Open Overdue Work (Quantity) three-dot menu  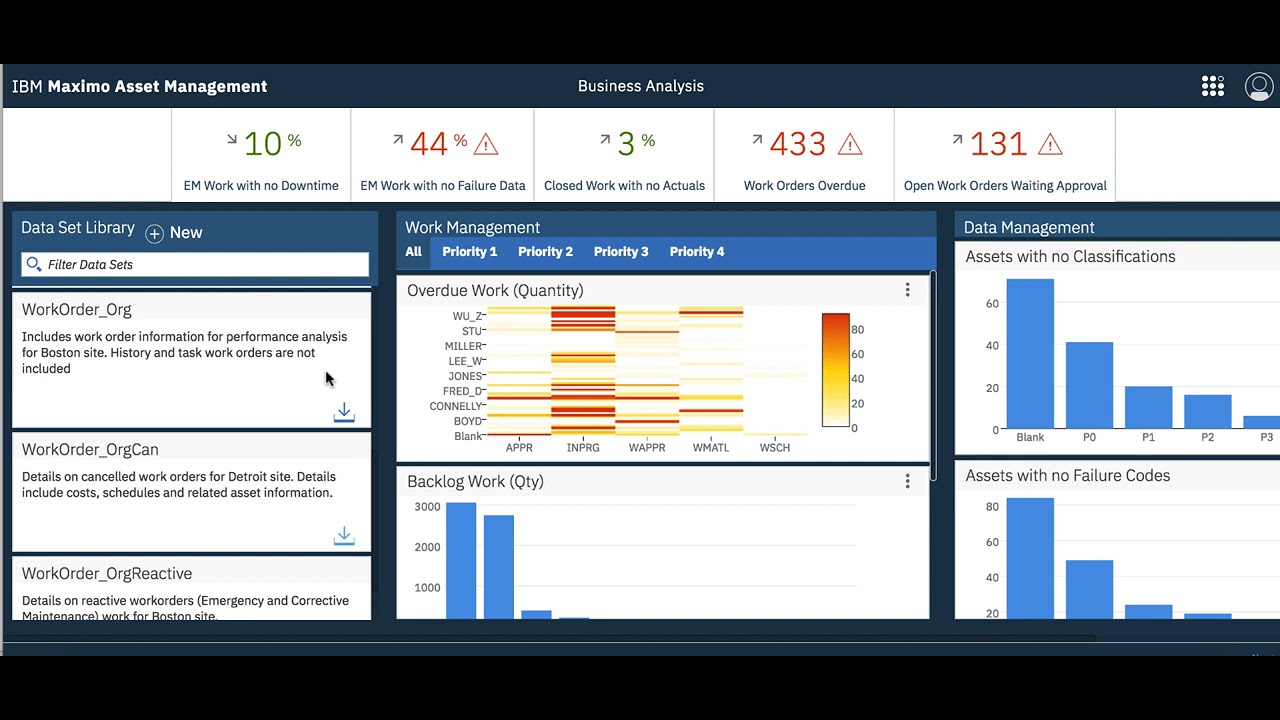[x=907, y=290]
